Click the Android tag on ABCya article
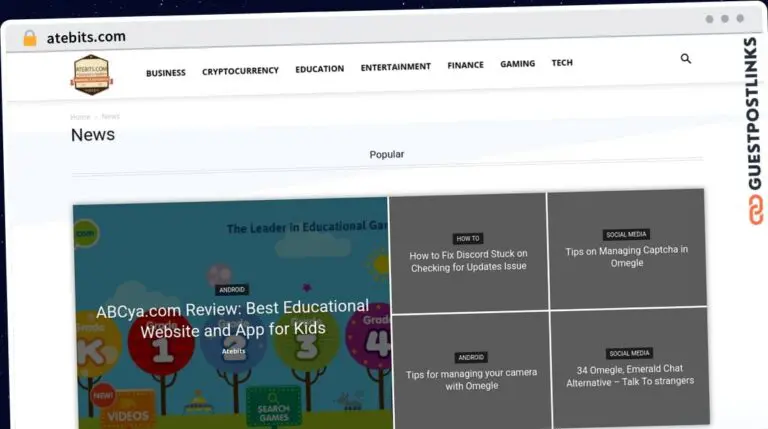 click(x=232, y=289)
